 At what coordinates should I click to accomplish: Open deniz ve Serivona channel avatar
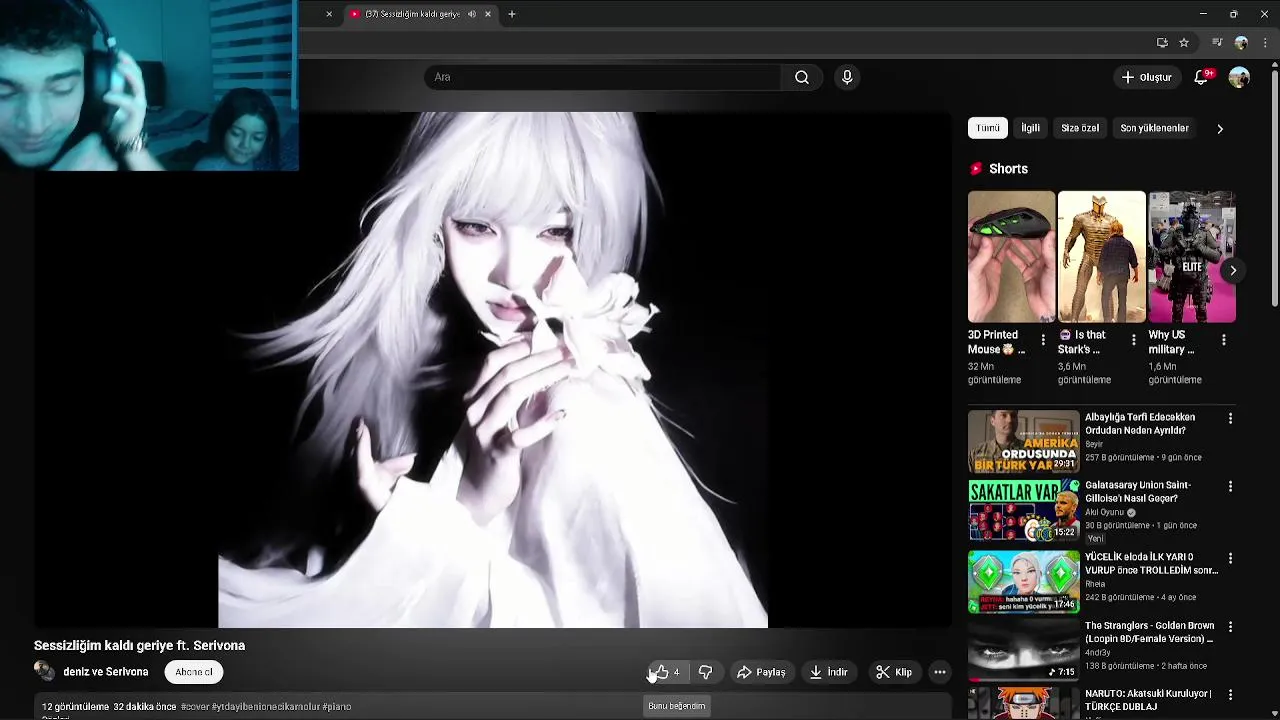44,672
